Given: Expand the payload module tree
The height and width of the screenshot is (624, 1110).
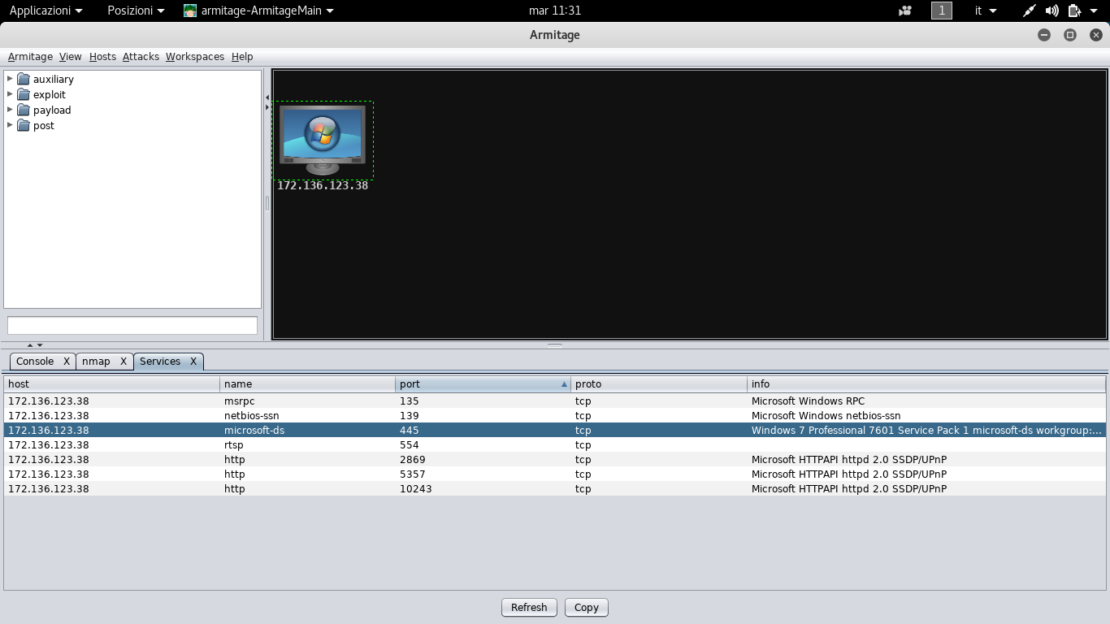Looking at the screenshot, I should pyautogui.click(x=8, y=110).
